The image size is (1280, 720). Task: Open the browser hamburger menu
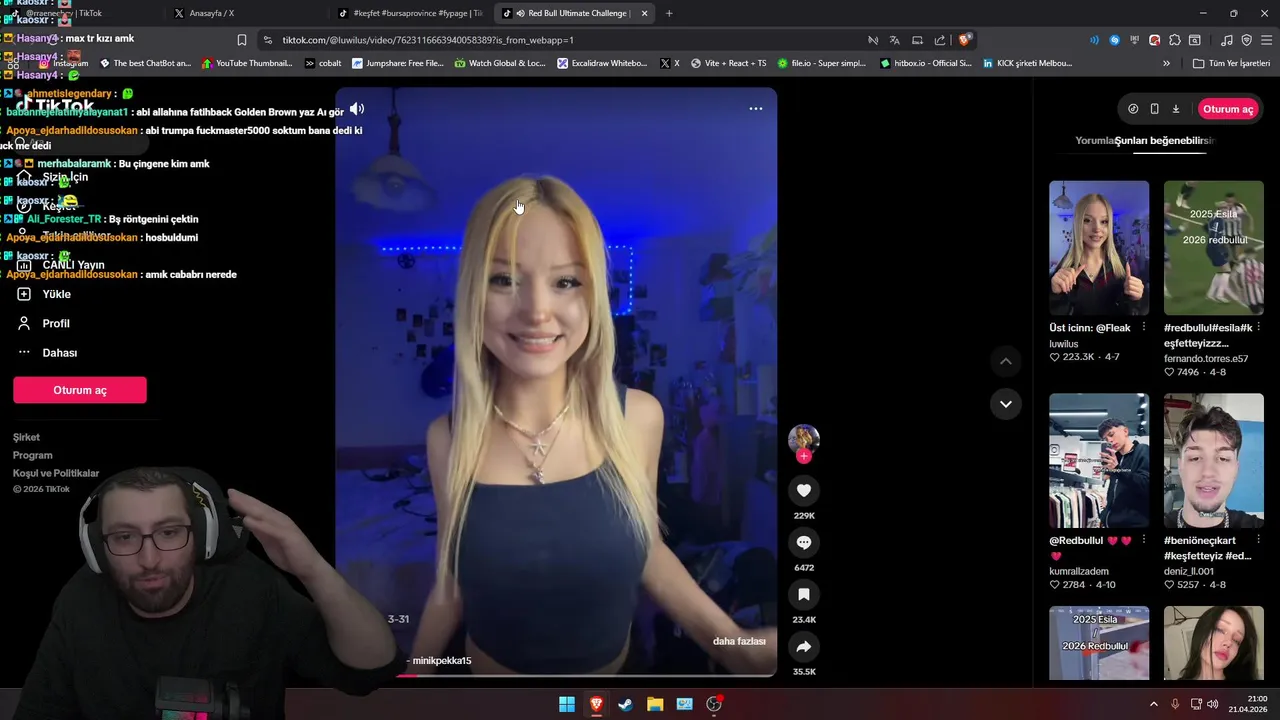[x=1266, y=40]
